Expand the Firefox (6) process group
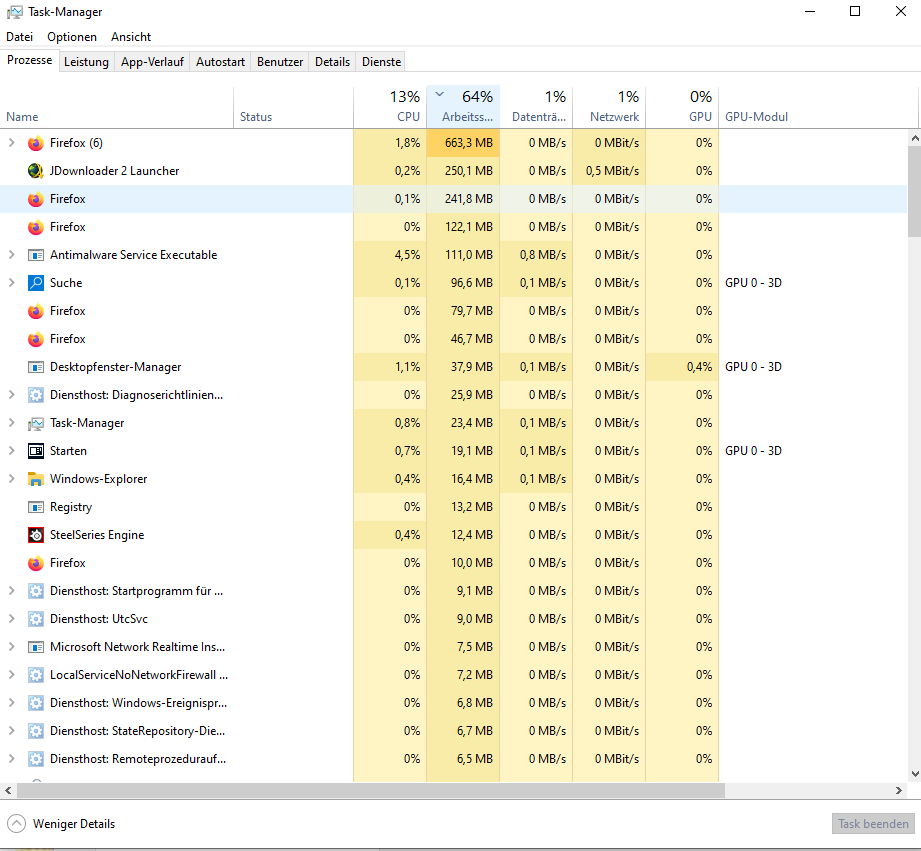 pyautogui.click(x=11, y=143)
